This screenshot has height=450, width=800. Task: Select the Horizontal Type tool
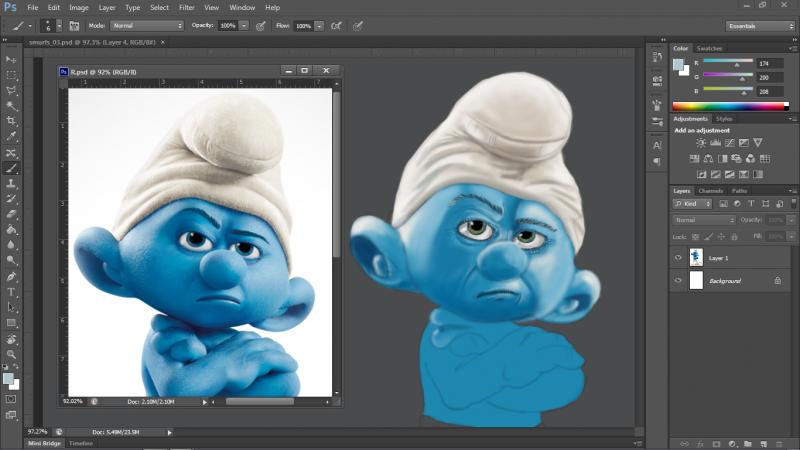point(11,292)
